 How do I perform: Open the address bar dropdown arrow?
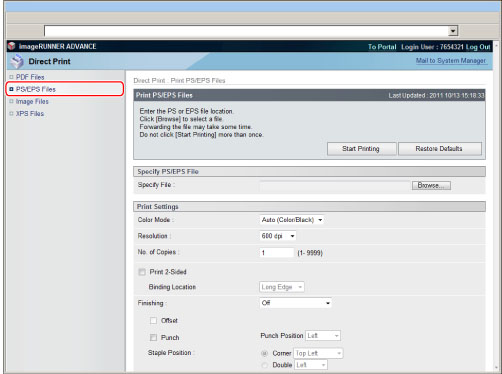[x=453, y=31]
